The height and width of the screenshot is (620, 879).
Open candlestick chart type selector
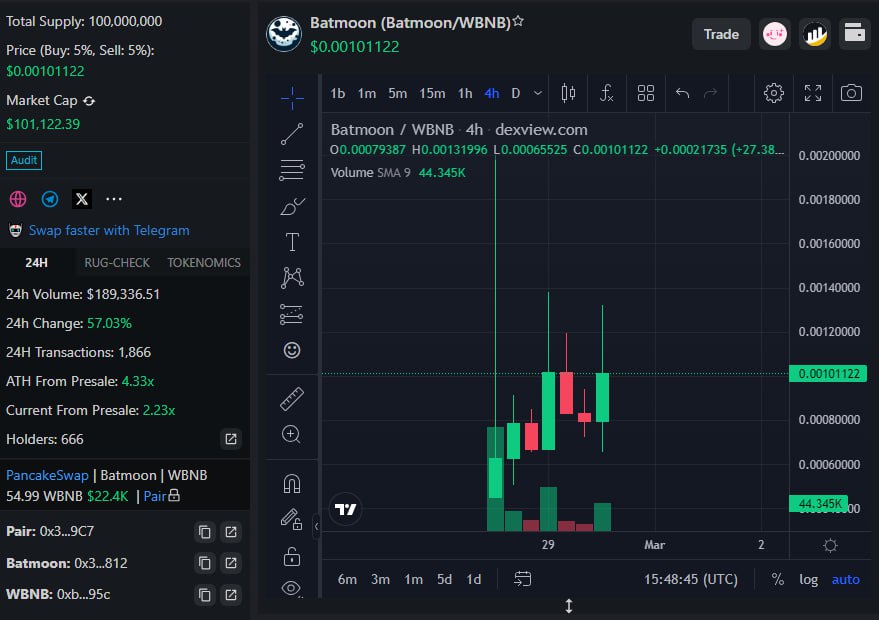coord(568,93)
